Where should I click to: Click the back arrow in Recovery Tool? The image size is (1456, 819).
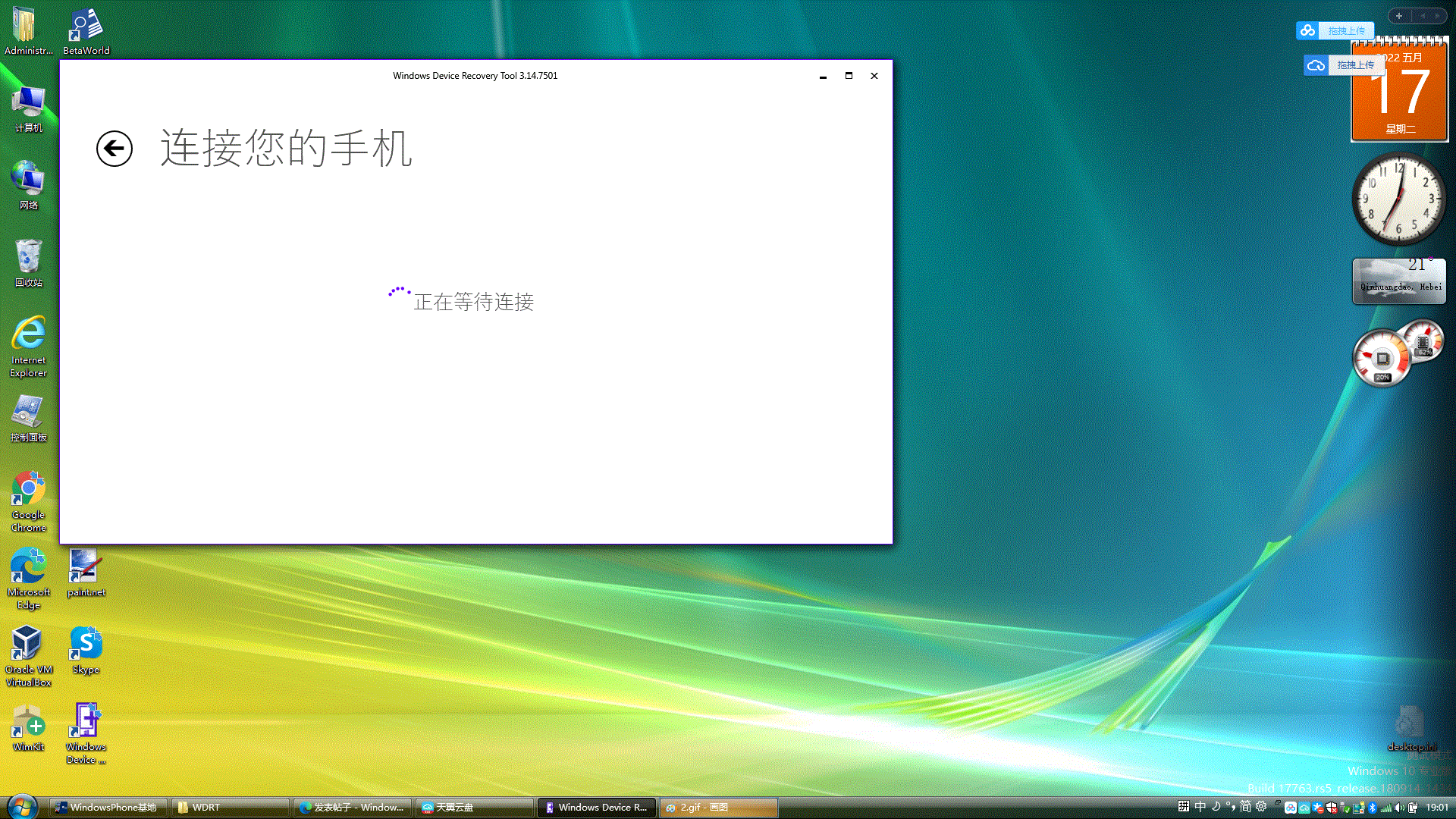point(115,149)
